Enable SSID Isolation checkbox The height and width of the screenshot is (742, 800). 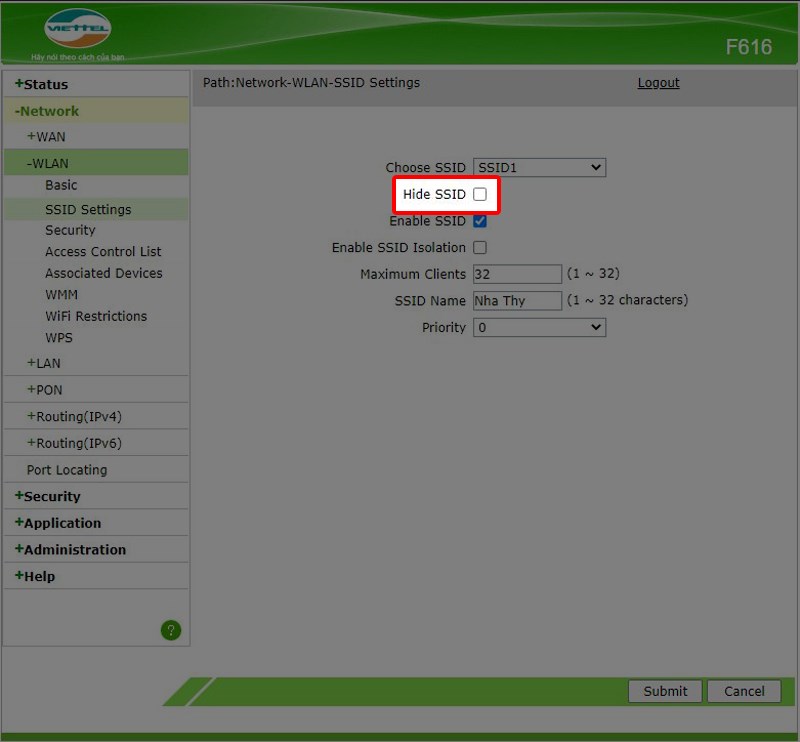480,248
